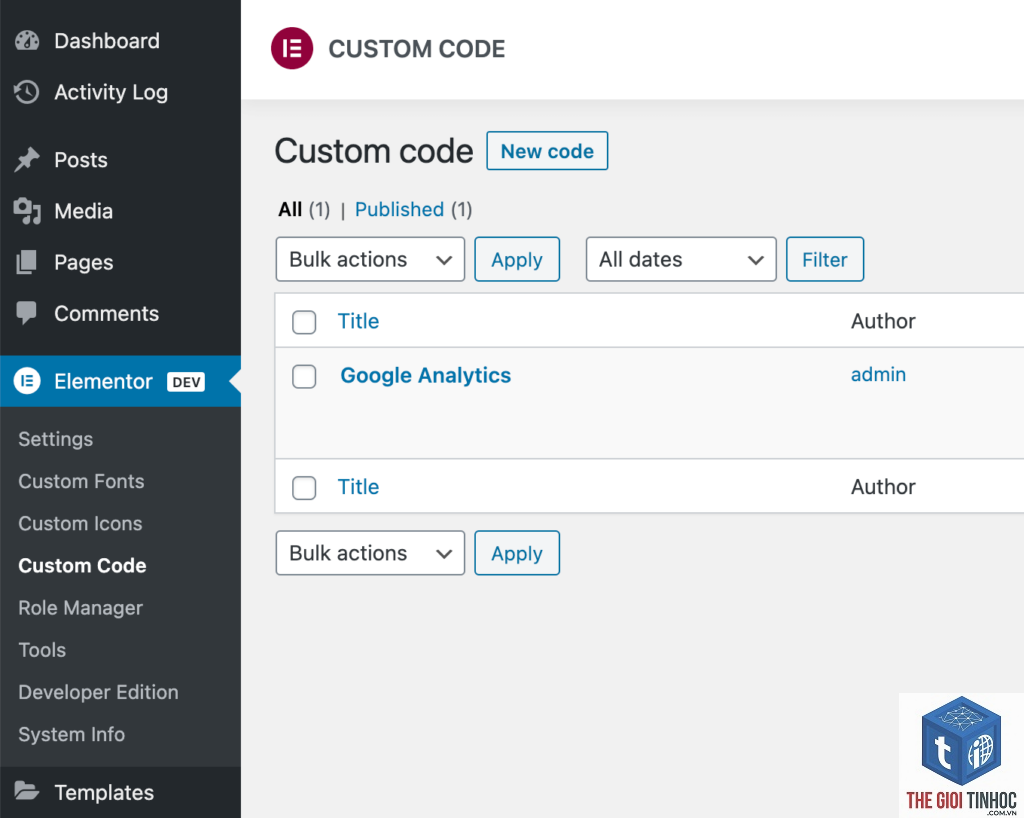Select the Elementor menu item
The width and height of the screenshot is (1024, 818).
[120, 381]
